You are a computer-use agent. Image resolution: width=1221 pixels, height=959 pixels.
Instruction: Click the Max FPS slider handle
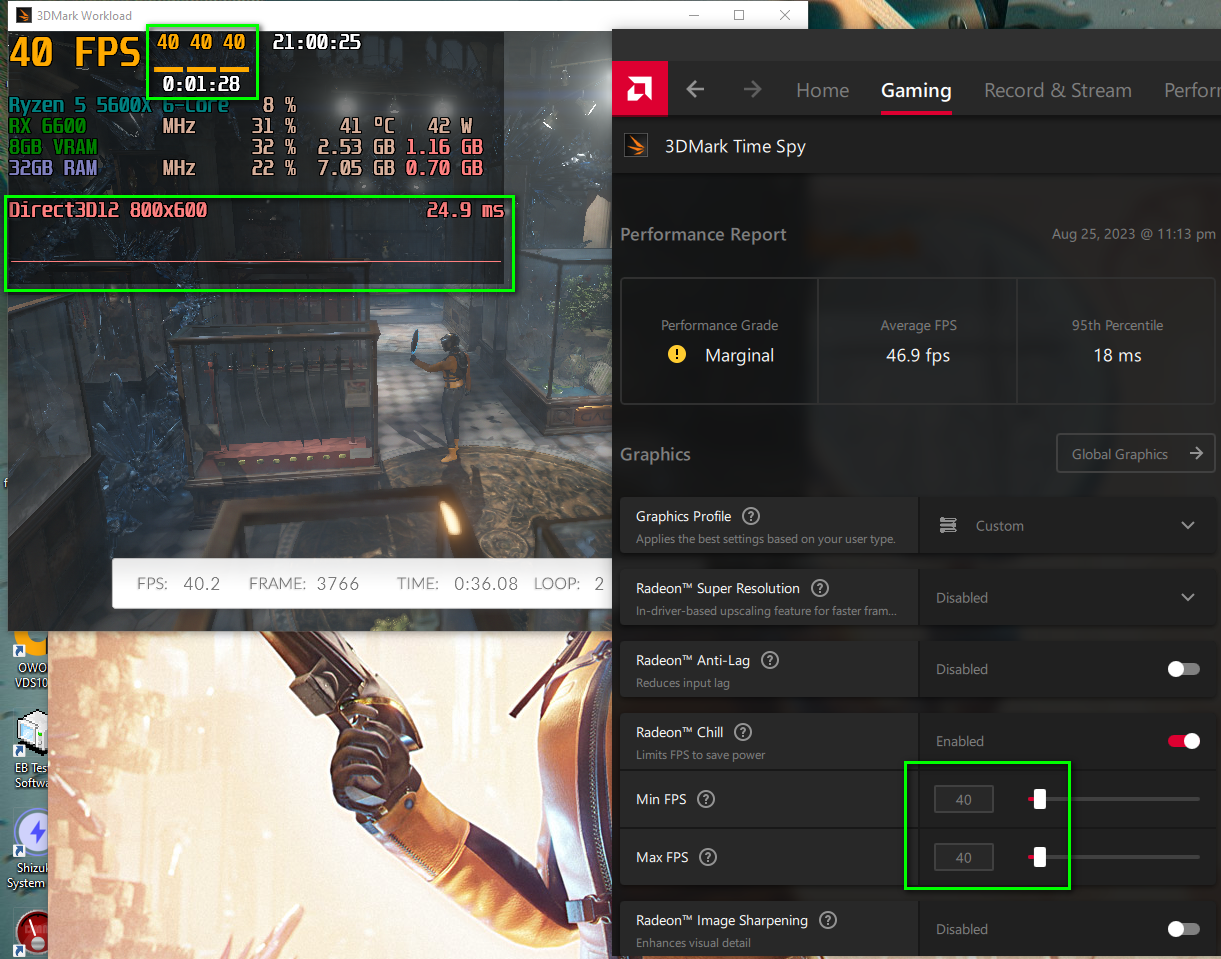coord(1040,857)
